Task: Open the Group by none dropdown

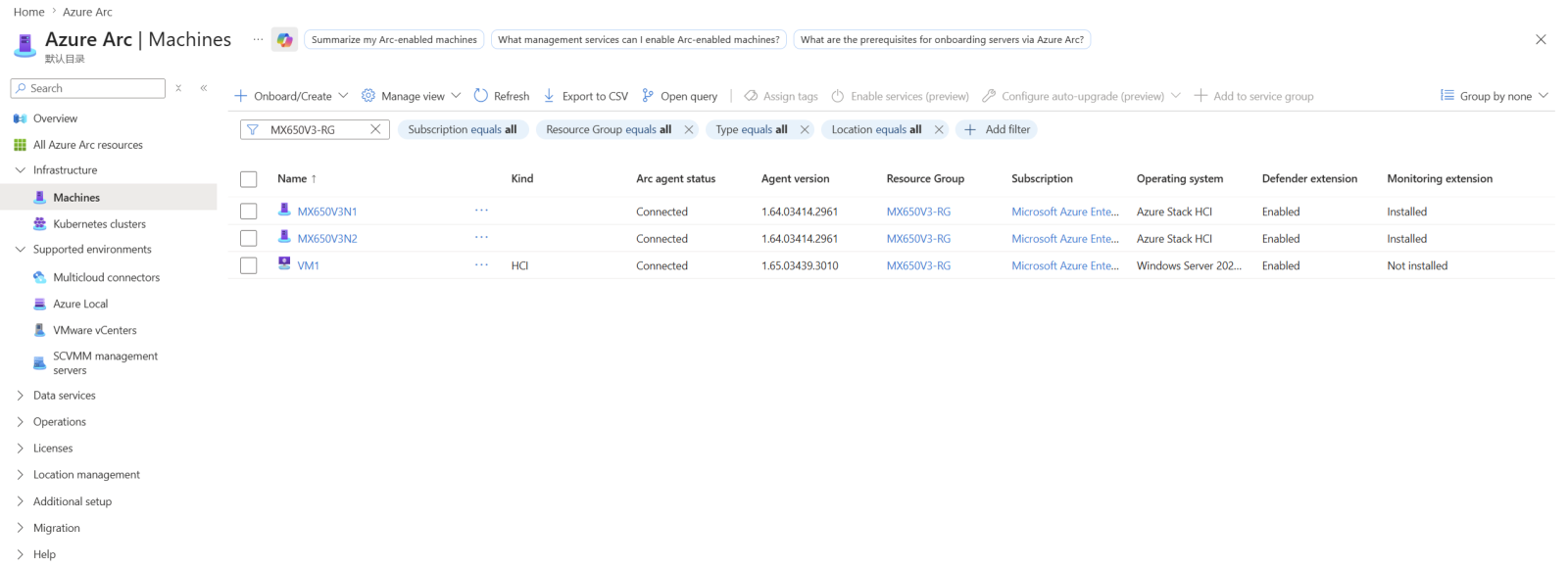Action: click(x=1494, y=96)
